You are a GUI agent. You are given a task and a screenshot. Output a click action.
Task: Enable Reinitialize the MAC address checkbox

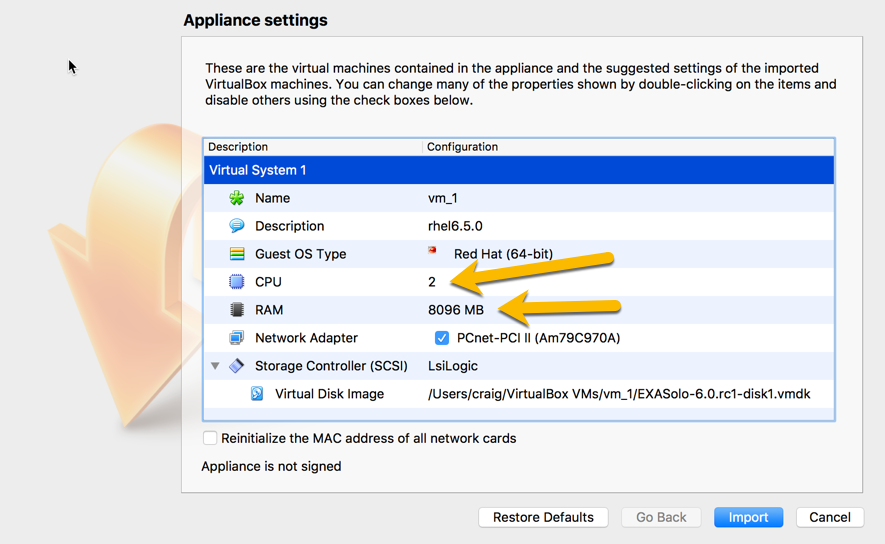pyautogui.click(x=210, y=438)
